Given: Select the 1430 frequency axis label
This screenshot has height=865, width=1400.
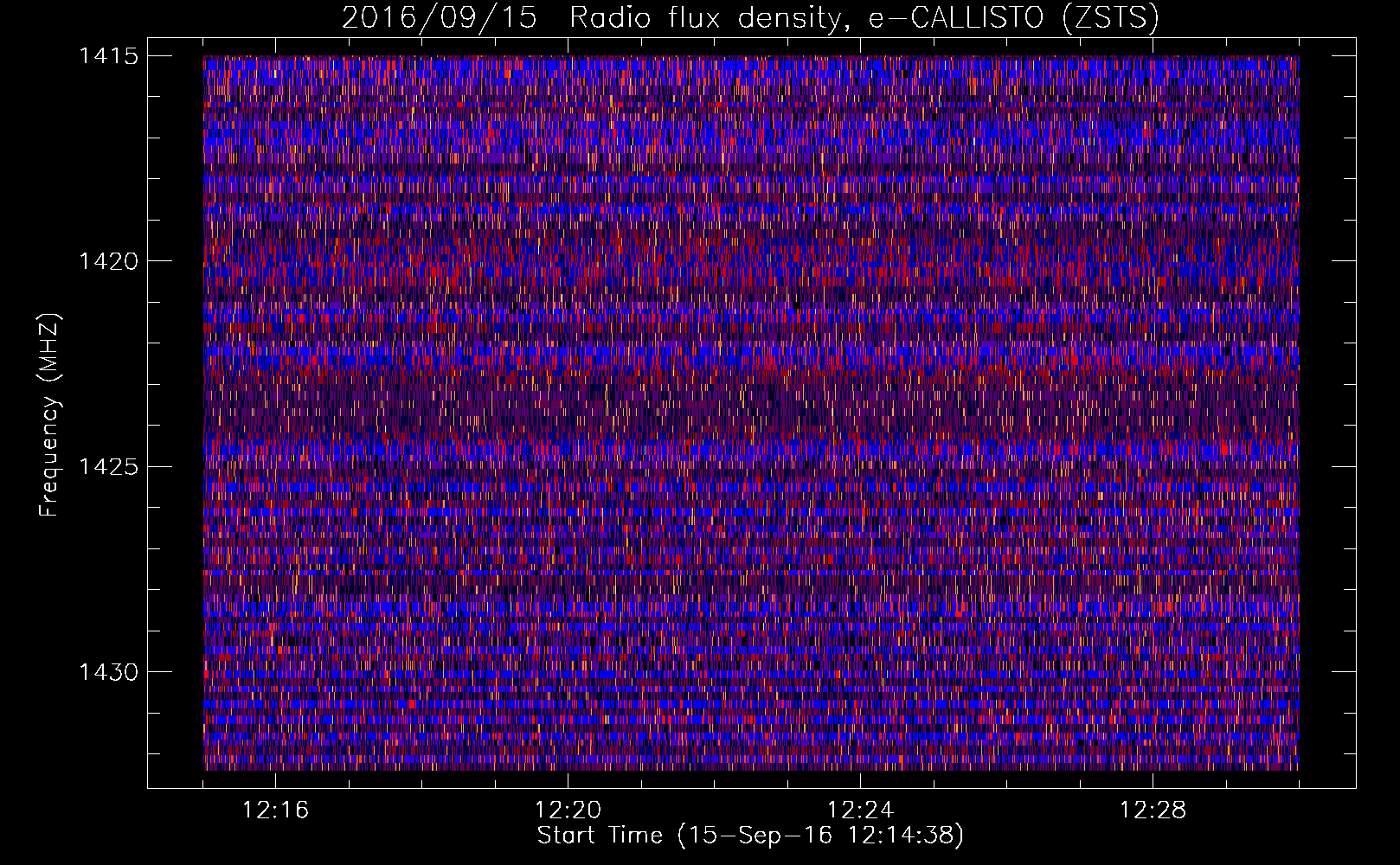Looking at the screenshot, I should (x=108, y=672).
